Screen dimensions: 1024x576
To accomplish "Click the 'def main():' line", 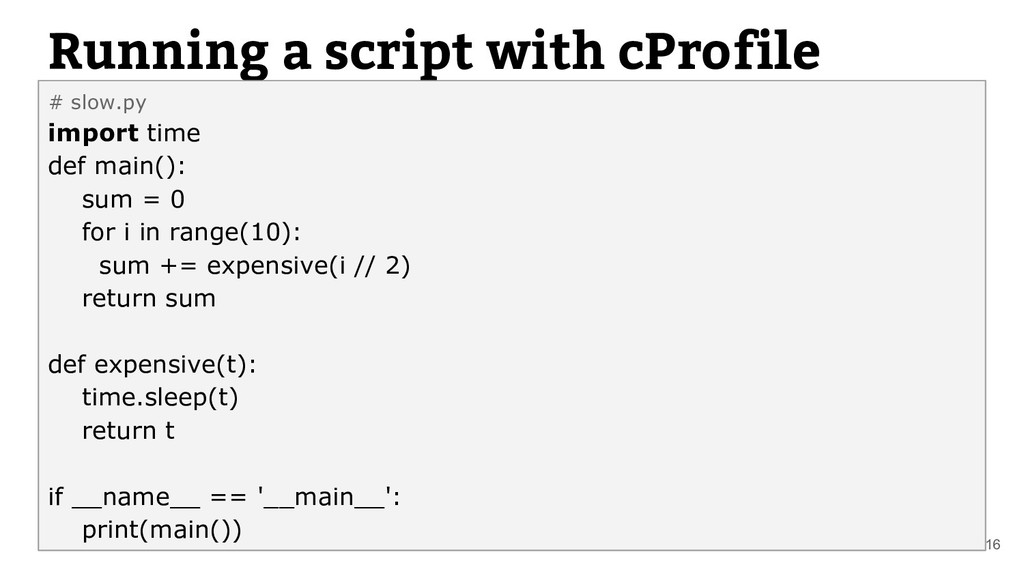I will (117, 166).
